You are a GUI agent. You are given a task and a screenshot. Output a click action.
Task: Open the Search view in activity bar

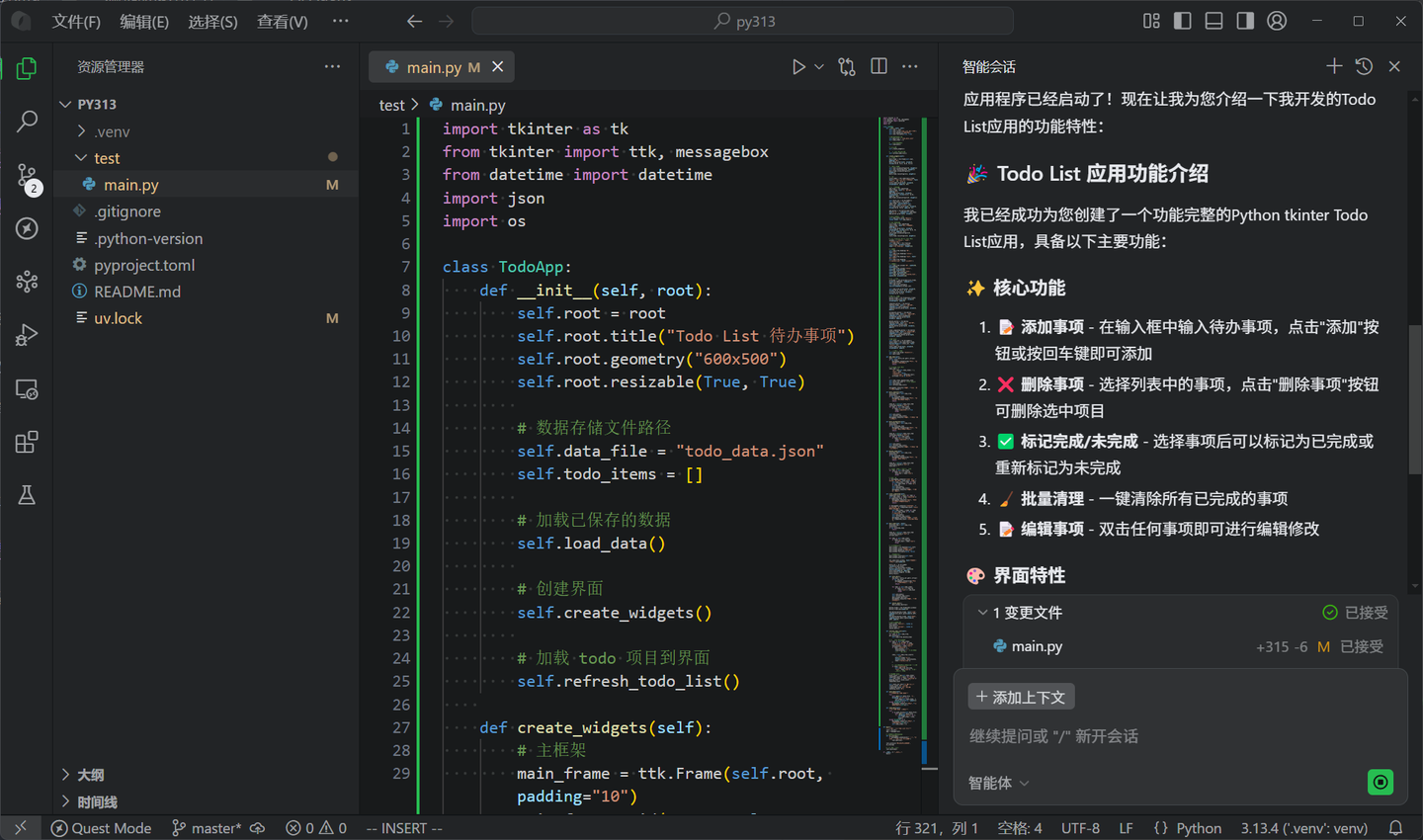click(27, 122)
